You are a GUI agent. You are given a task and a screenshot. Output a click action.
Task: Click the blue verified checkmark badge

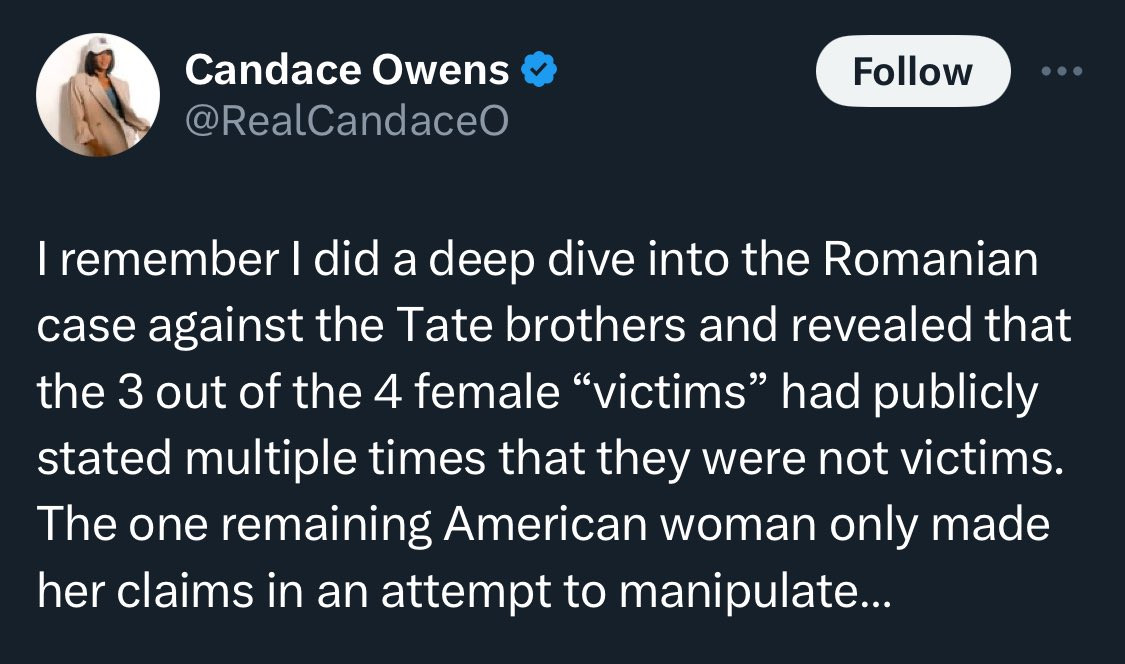click(x=539, y=70)
